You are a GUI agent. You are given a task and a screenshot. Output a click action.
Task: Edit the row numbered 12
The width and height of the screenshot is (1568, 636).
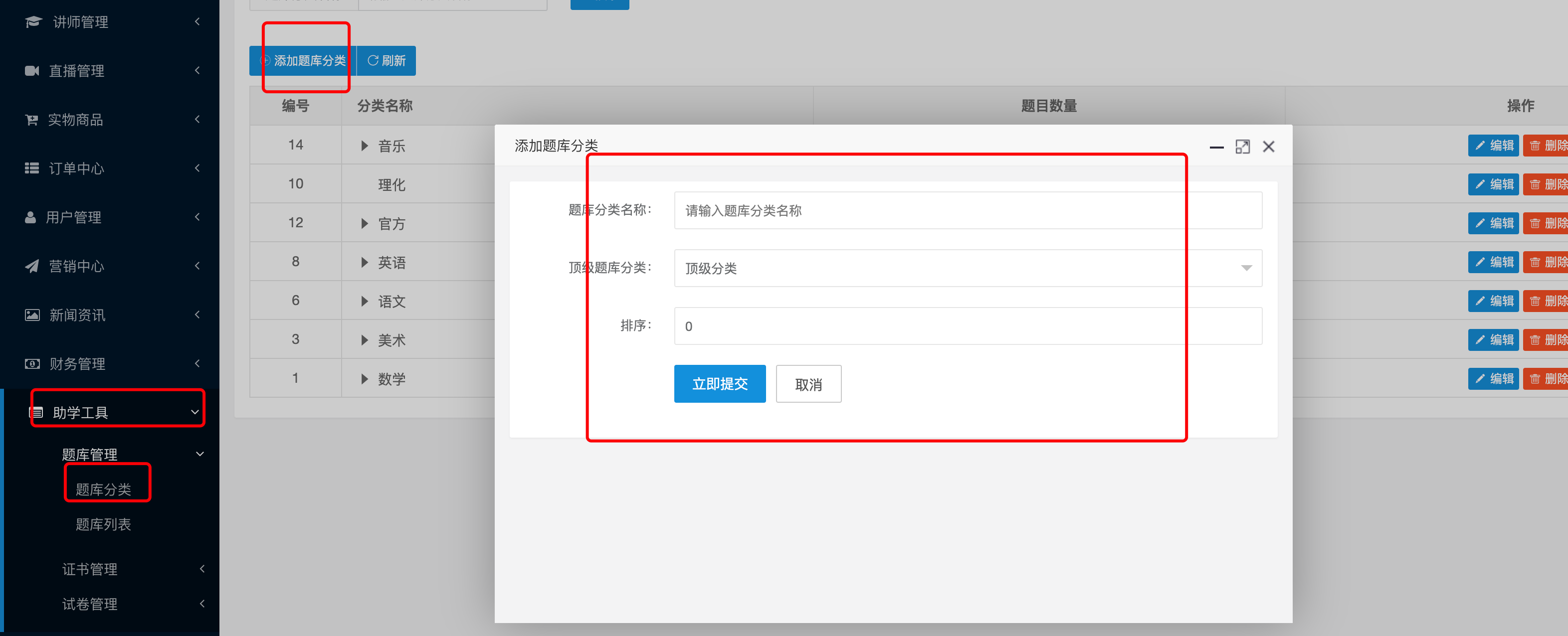click(x=1493, y=223)
